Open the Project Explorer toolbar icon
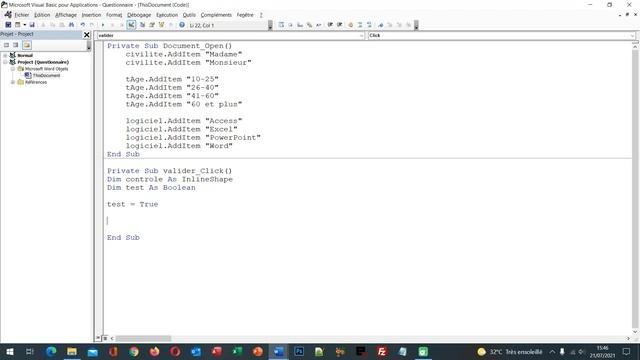Screen dimensions: 640x360 pyautogui.click(x=142, y=25)
